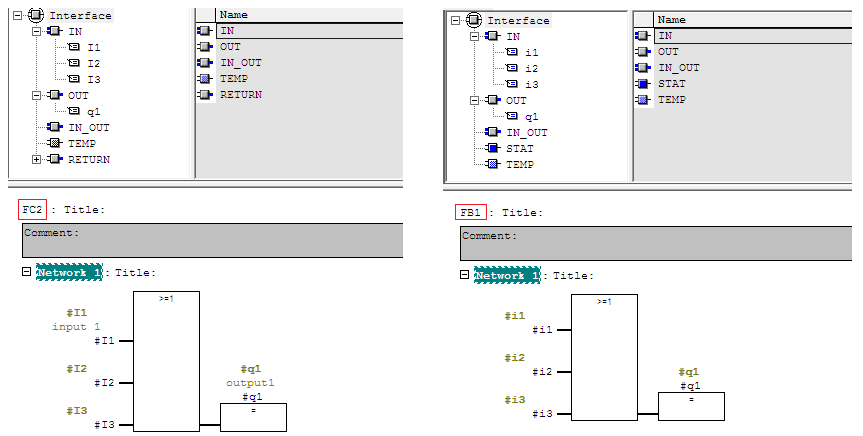Collapse the IN node in FB1 interface tree
Screen dimensions: 863x436
tap(474, 36)
